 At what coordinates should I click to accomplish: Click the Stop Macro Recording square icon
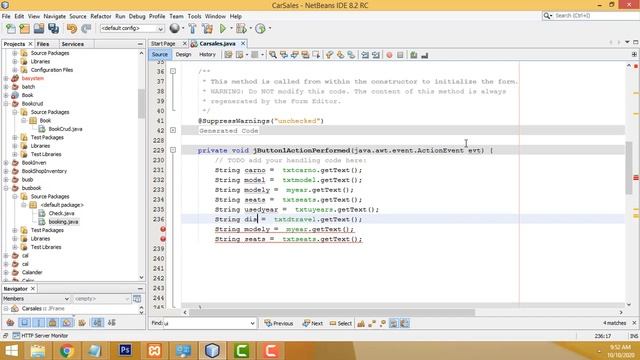pyautogui.click(x=400, y=55)
